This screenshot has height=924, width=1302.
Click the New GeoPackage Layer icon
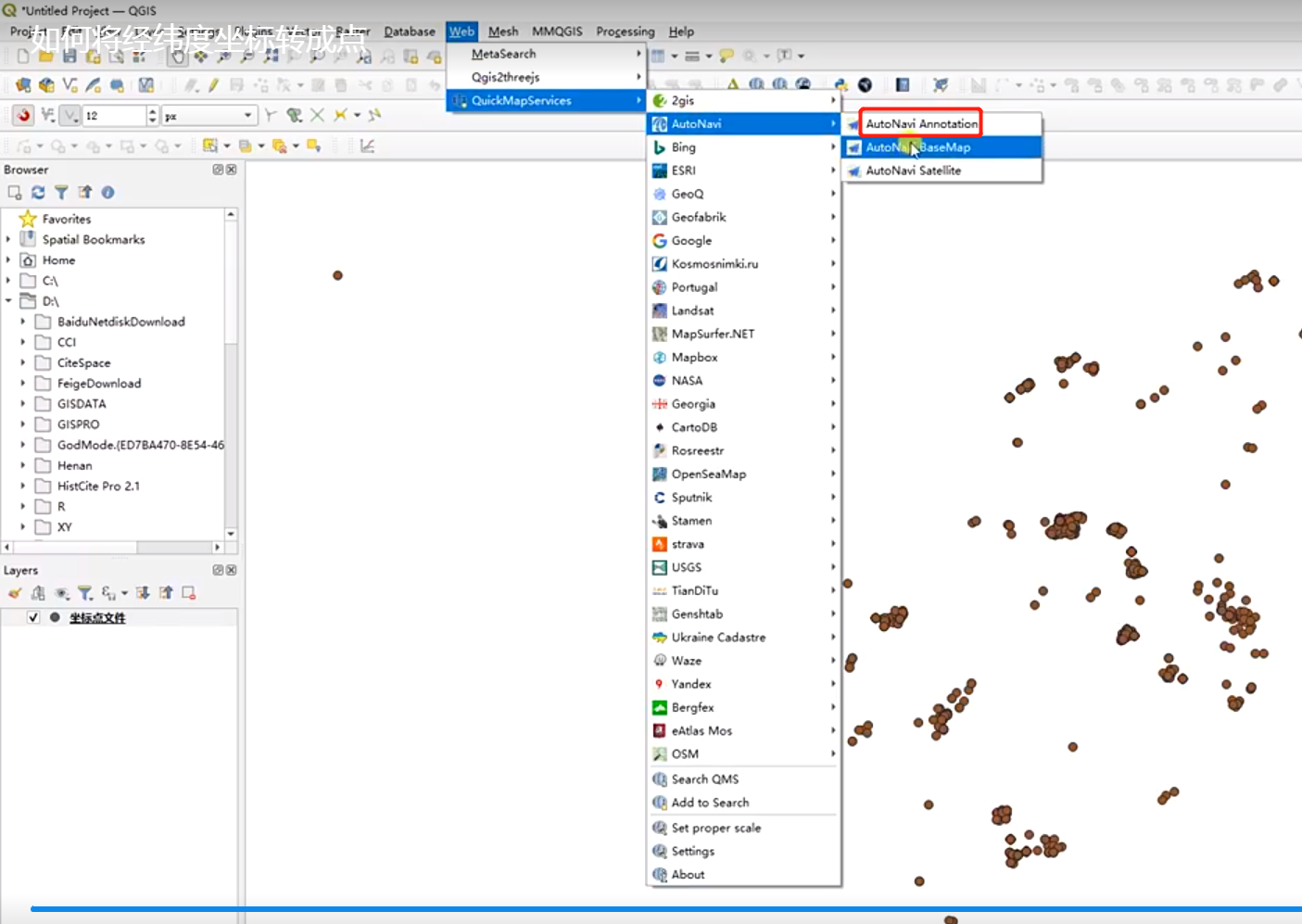click(46, 85)
